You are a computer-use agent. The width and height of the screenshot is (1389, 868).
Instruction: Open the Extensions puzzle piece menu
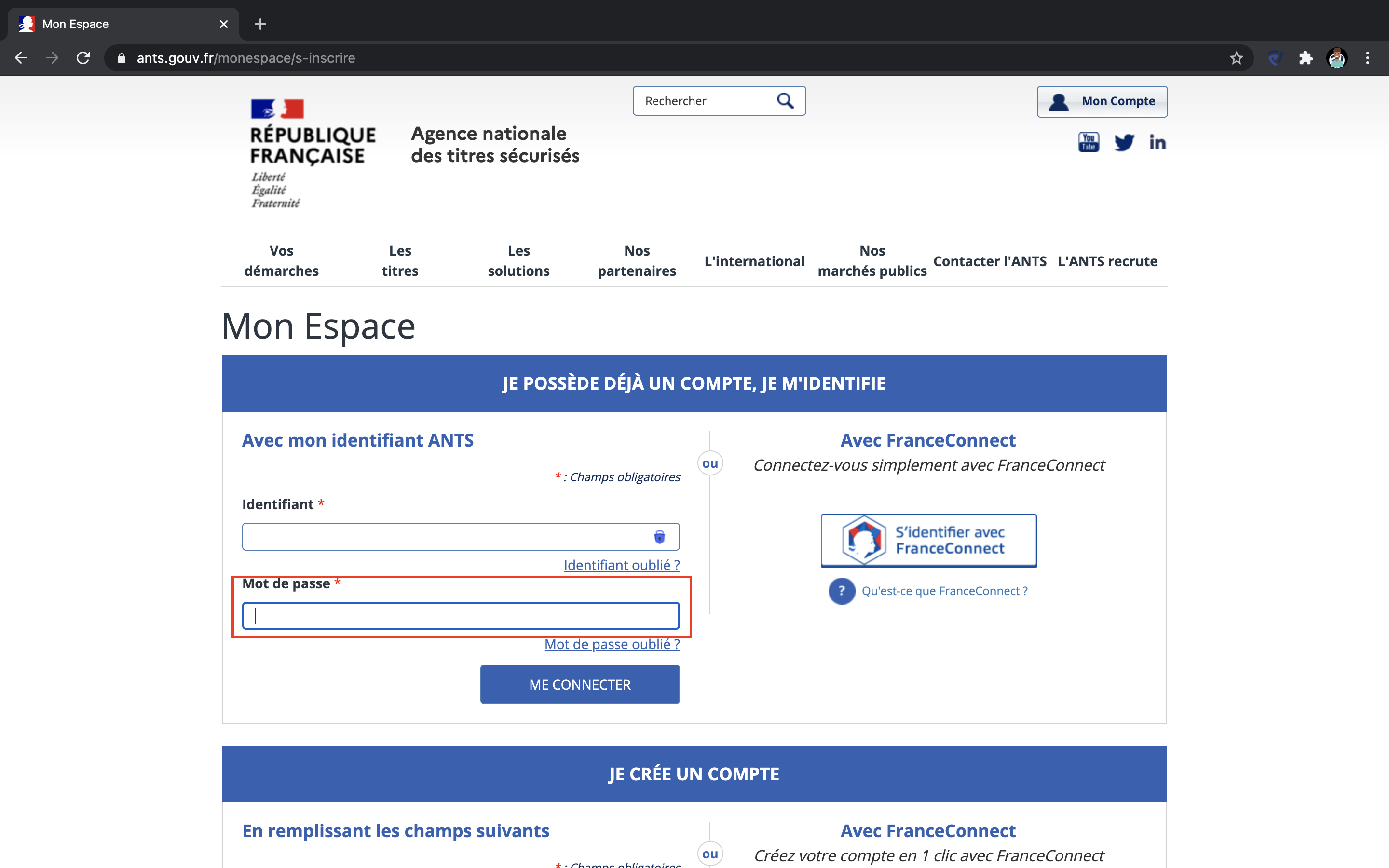1306,58
